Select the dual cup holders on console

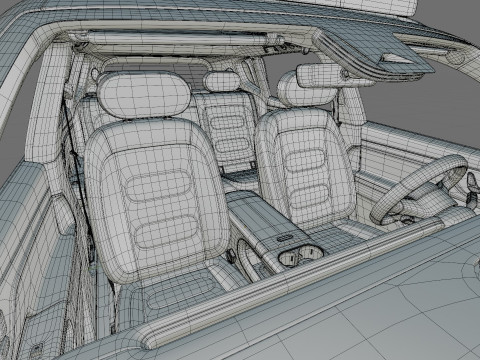pos(300,255)
